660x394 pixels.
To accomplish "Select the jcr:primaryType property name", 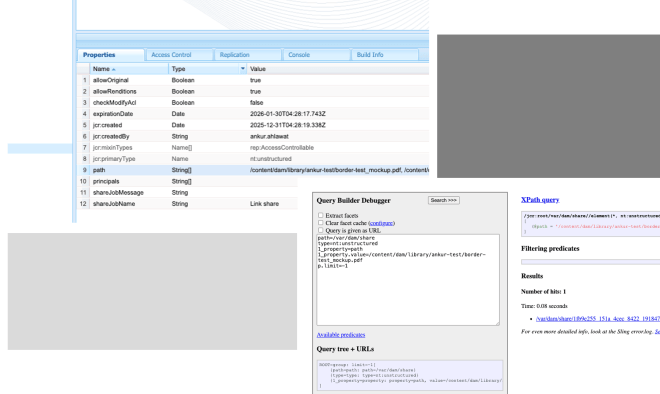I will 114,159.
